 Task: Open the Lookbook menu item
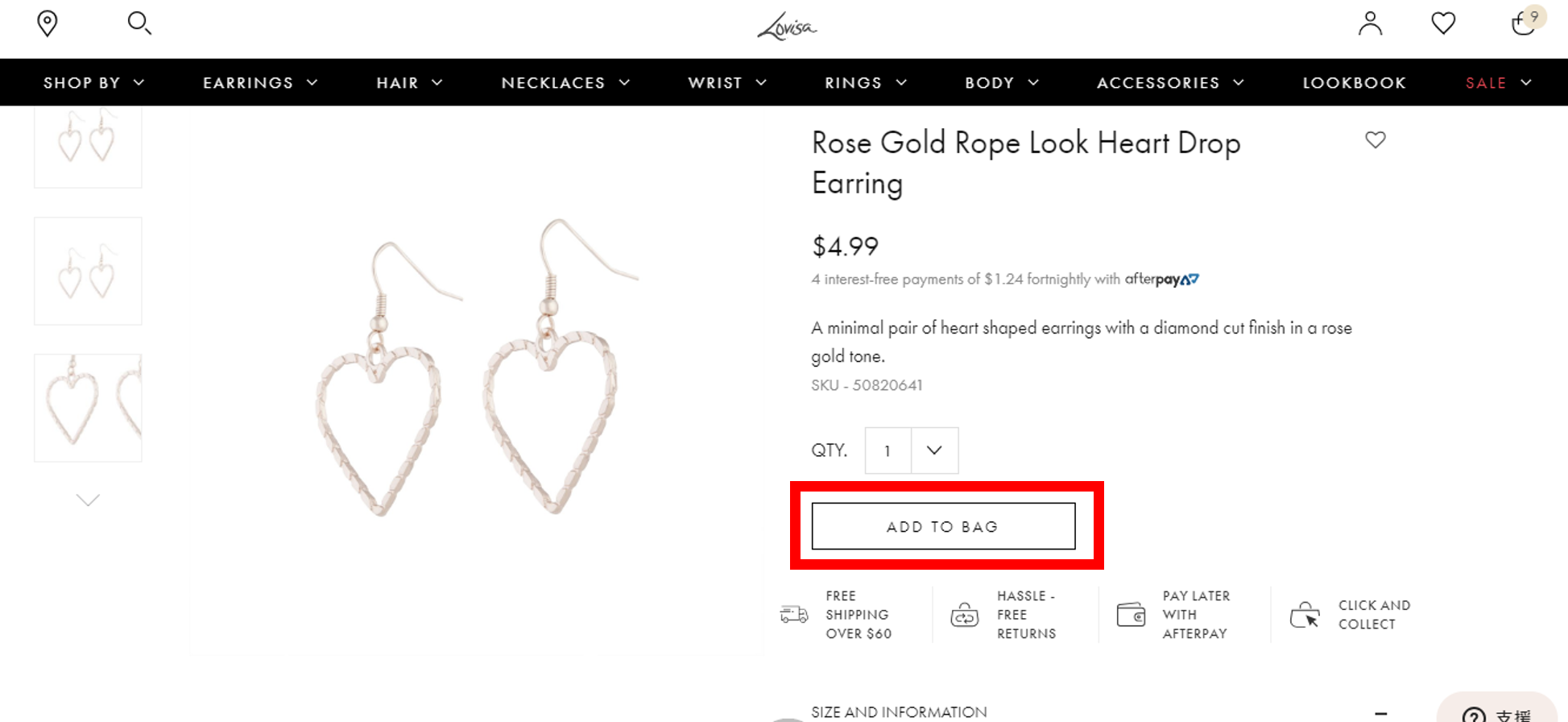[x=1355, y=83]
